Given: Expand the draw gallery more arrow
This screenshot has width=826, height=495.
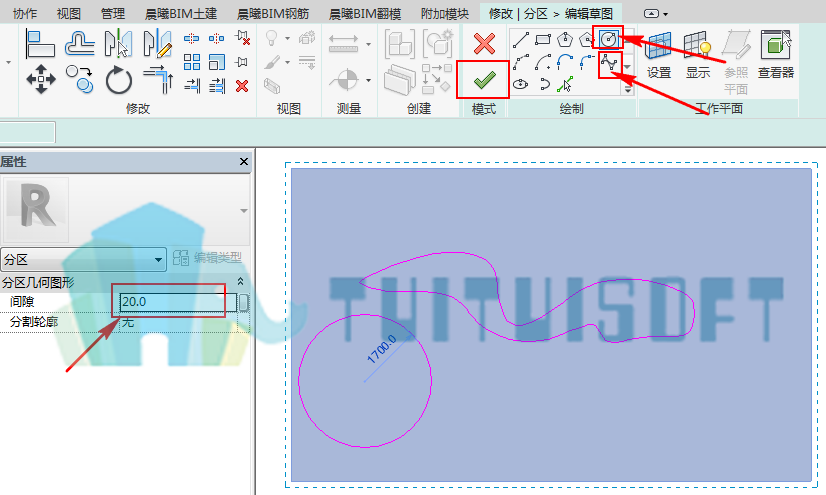Looking at the screenshot, I should click(x=628, y=90).
